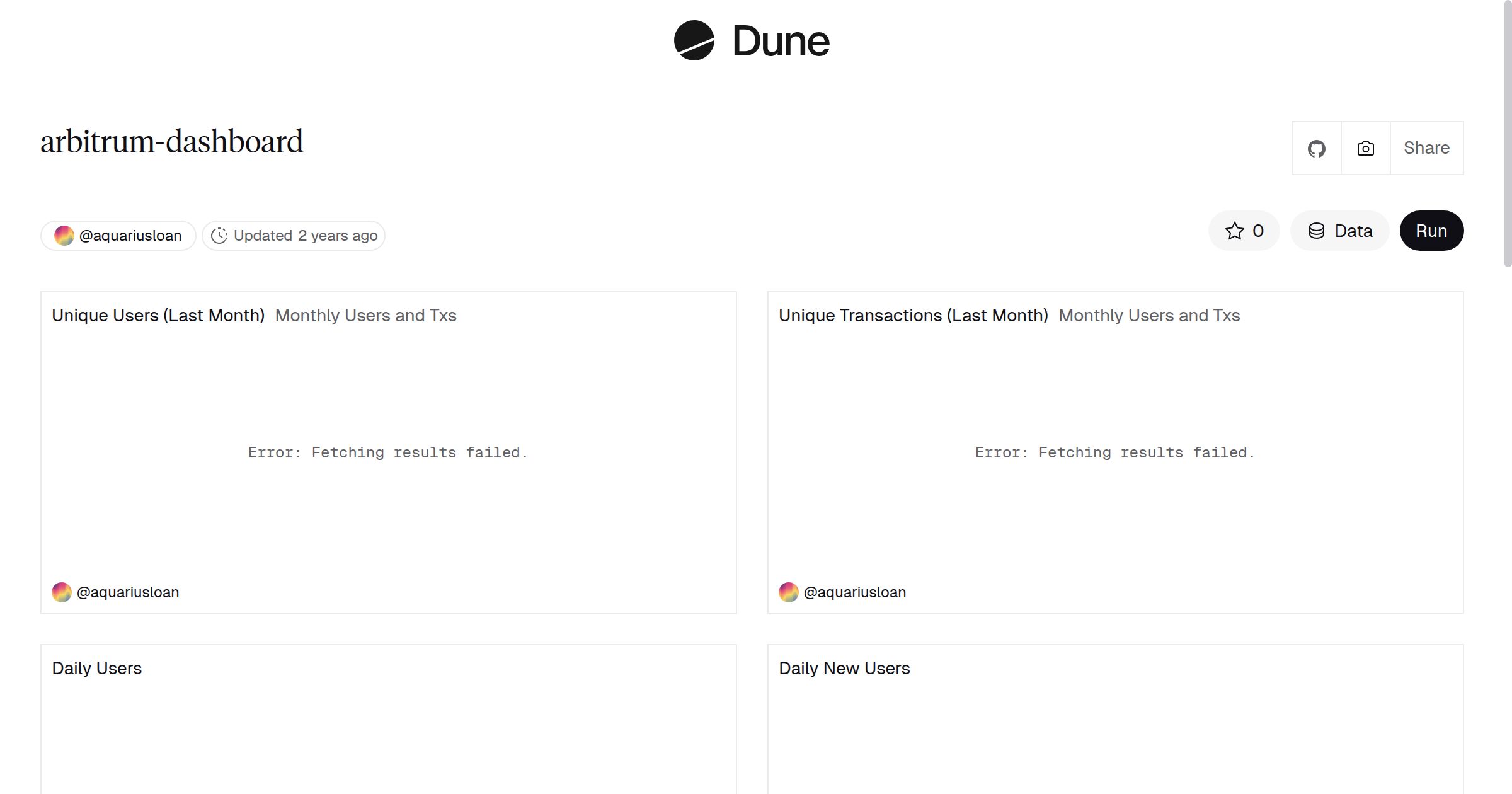The image size is (1512, 794).
Task: Click the avatar in the header author chip
Action: pyautogui.click(x=64, y=236)
